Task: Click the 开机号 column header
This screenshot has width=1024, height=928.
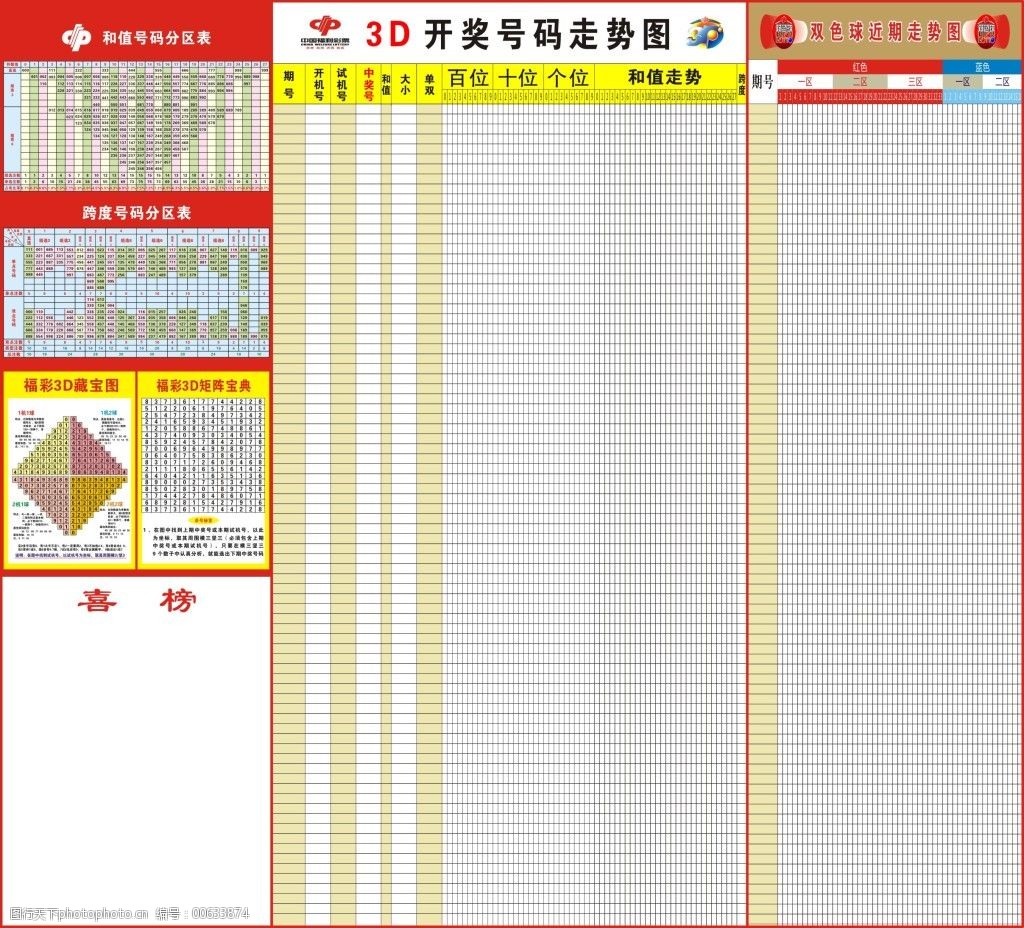Action: [x=319, y=82]
